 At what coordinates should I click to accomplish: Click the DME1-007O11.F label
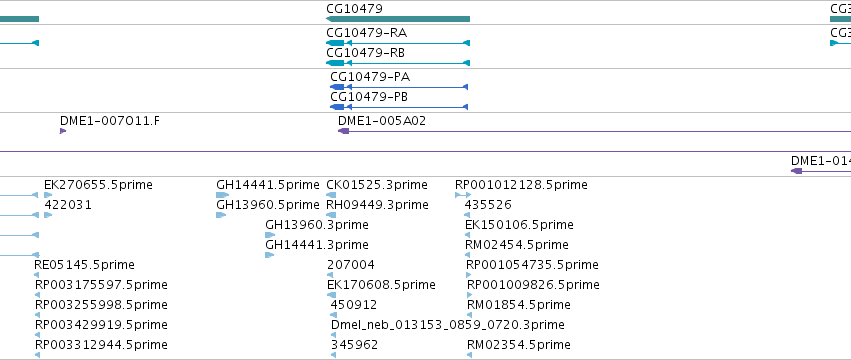pos(110,121)
